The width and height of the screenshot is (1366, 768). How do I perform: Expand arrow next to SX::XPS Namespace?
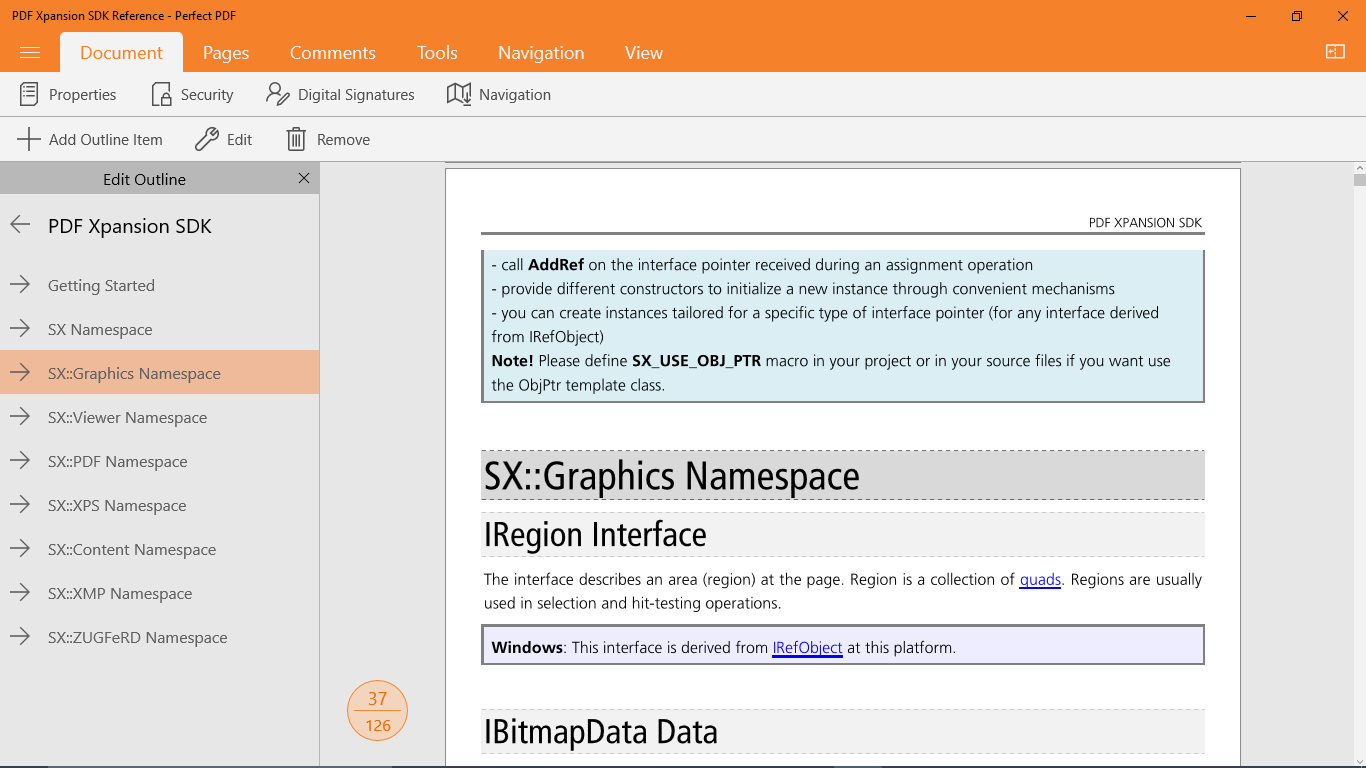[20, 505]
